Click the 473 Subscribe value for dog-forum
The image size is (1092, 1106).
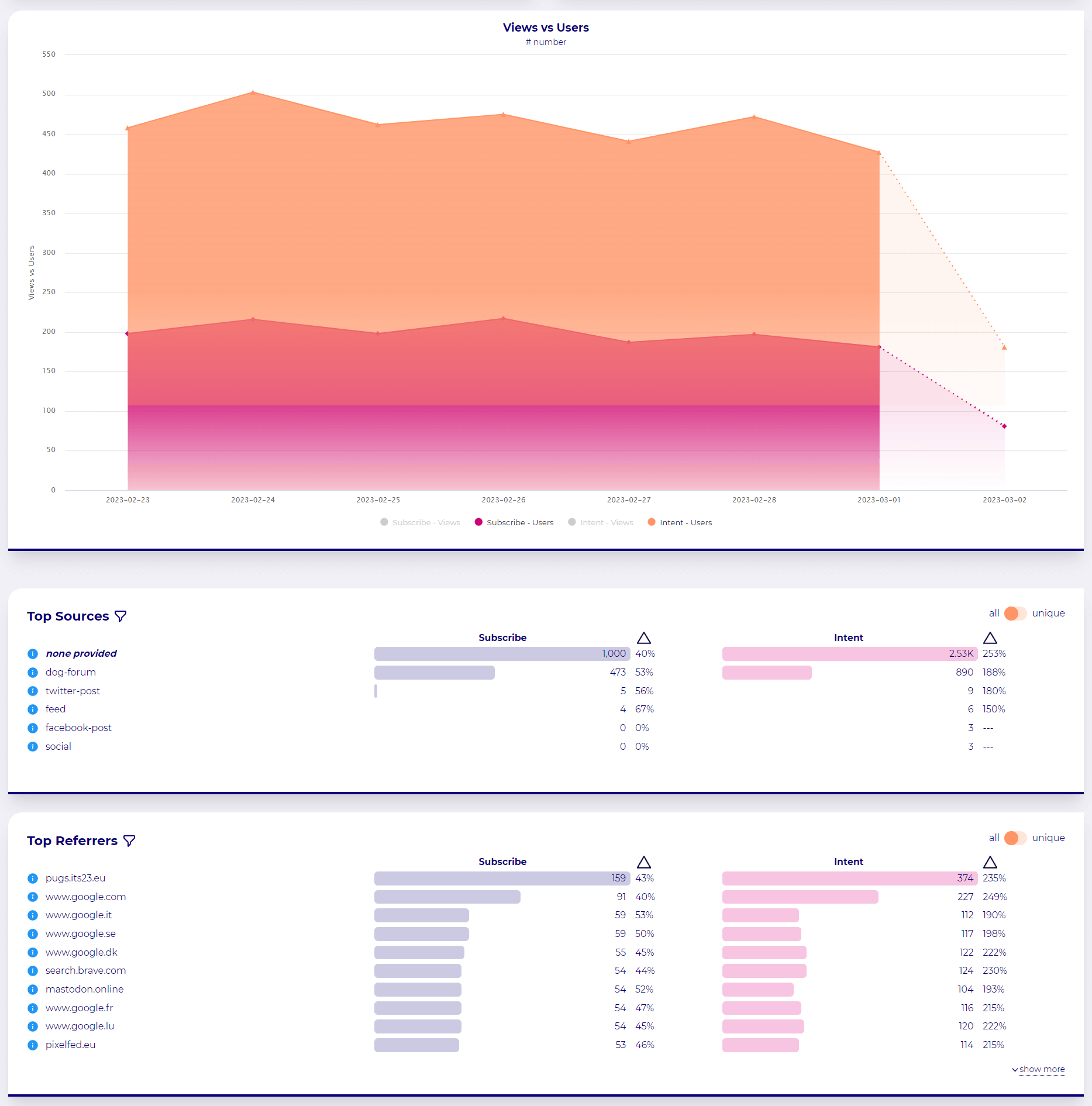pos(618,673)
